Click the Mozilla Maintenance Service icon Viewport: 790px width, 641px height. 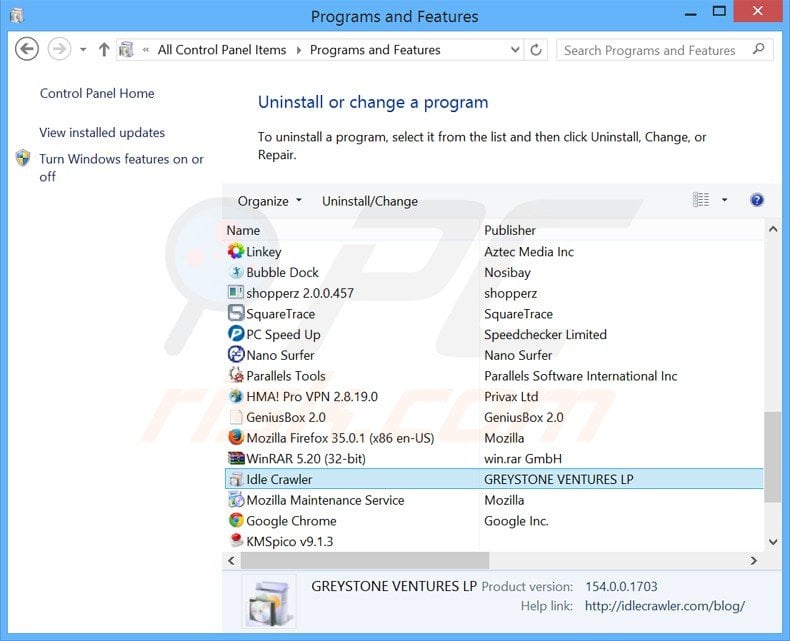click(235, 499)
